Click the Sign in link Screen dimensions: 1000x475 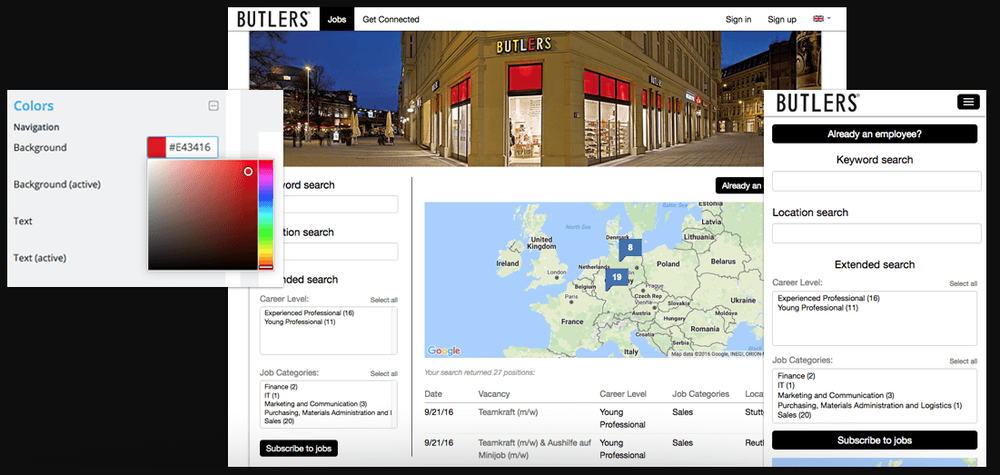pos(738,19)
